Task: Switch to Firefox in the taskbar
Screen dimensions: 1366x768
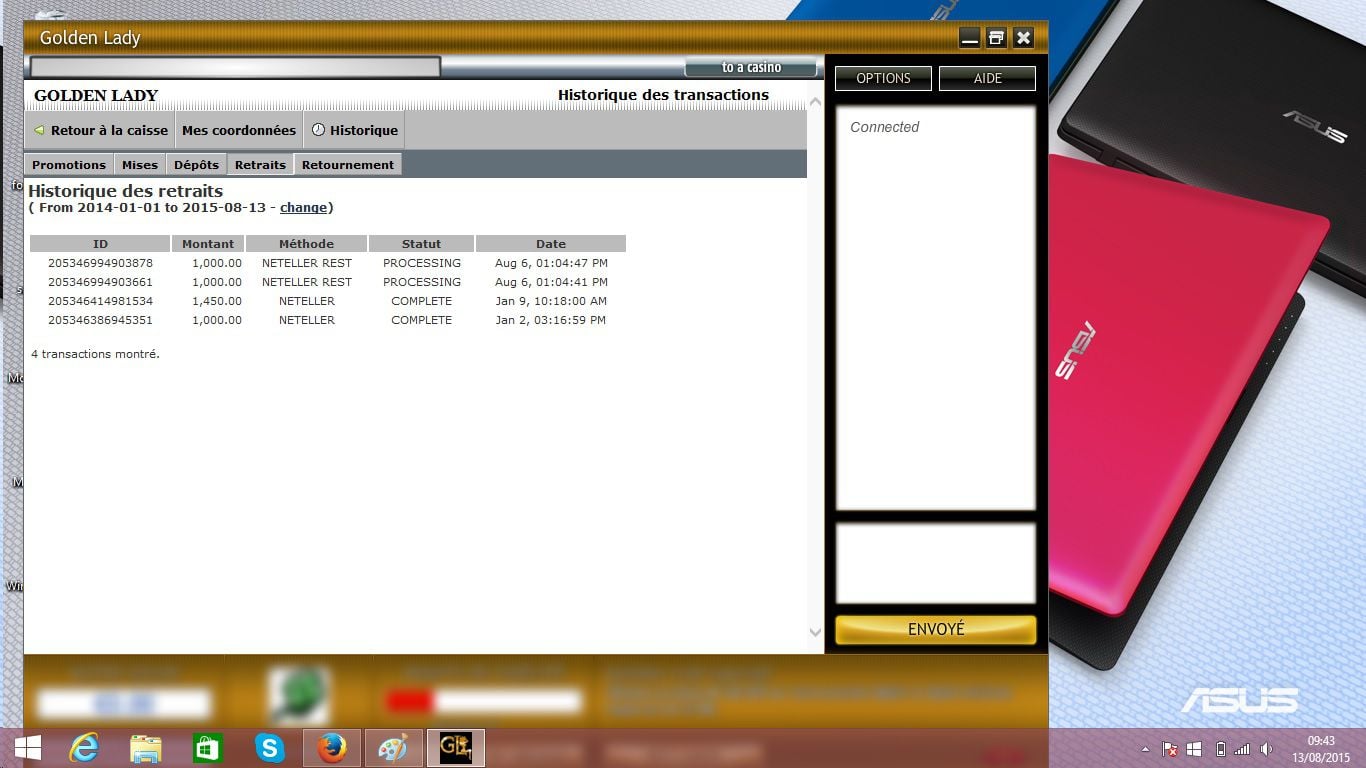Action: 332,748
